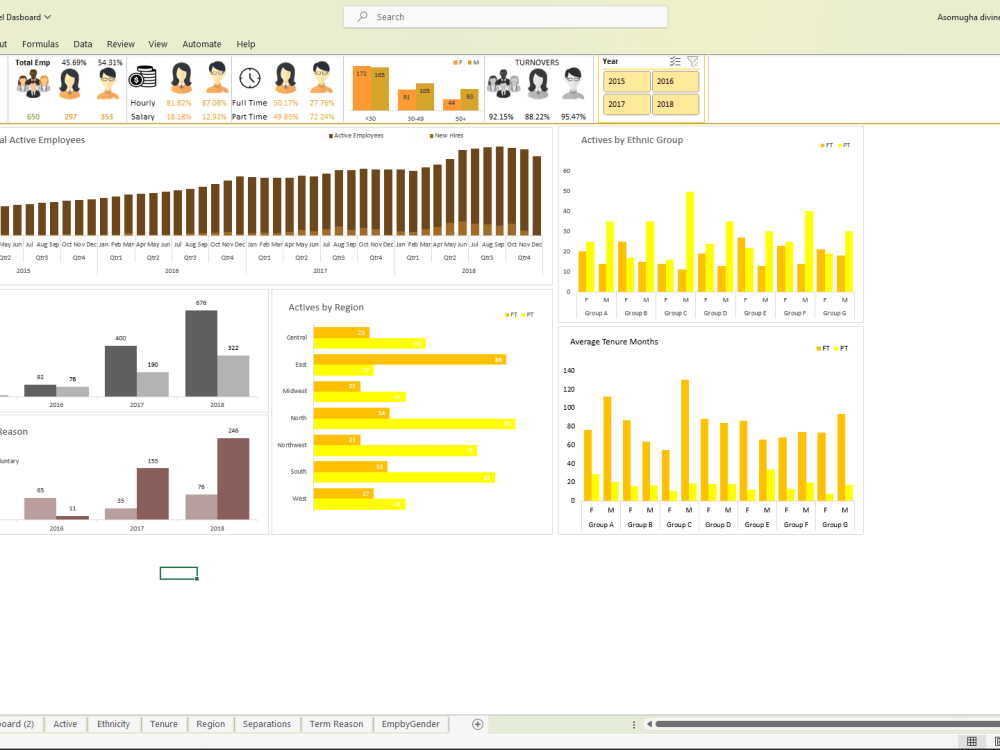Image resolution: width=1000 pixels, height=750 pixels.
Task: Click the TURNOVERS heading text
Action: tap(537, 62)
